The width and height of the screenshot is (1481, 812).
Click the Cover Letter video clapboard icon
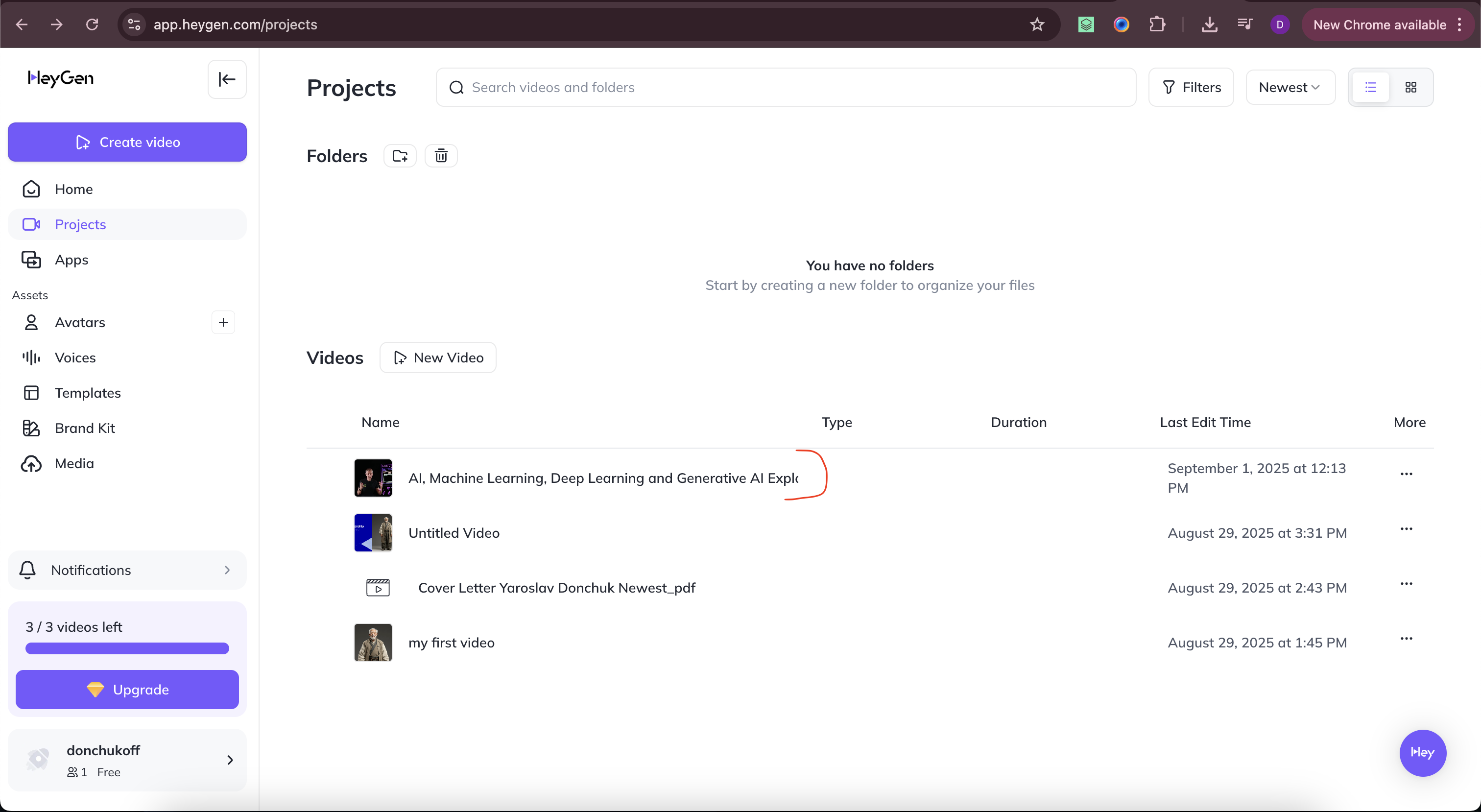pyautogui.click(x=378, y=588)
